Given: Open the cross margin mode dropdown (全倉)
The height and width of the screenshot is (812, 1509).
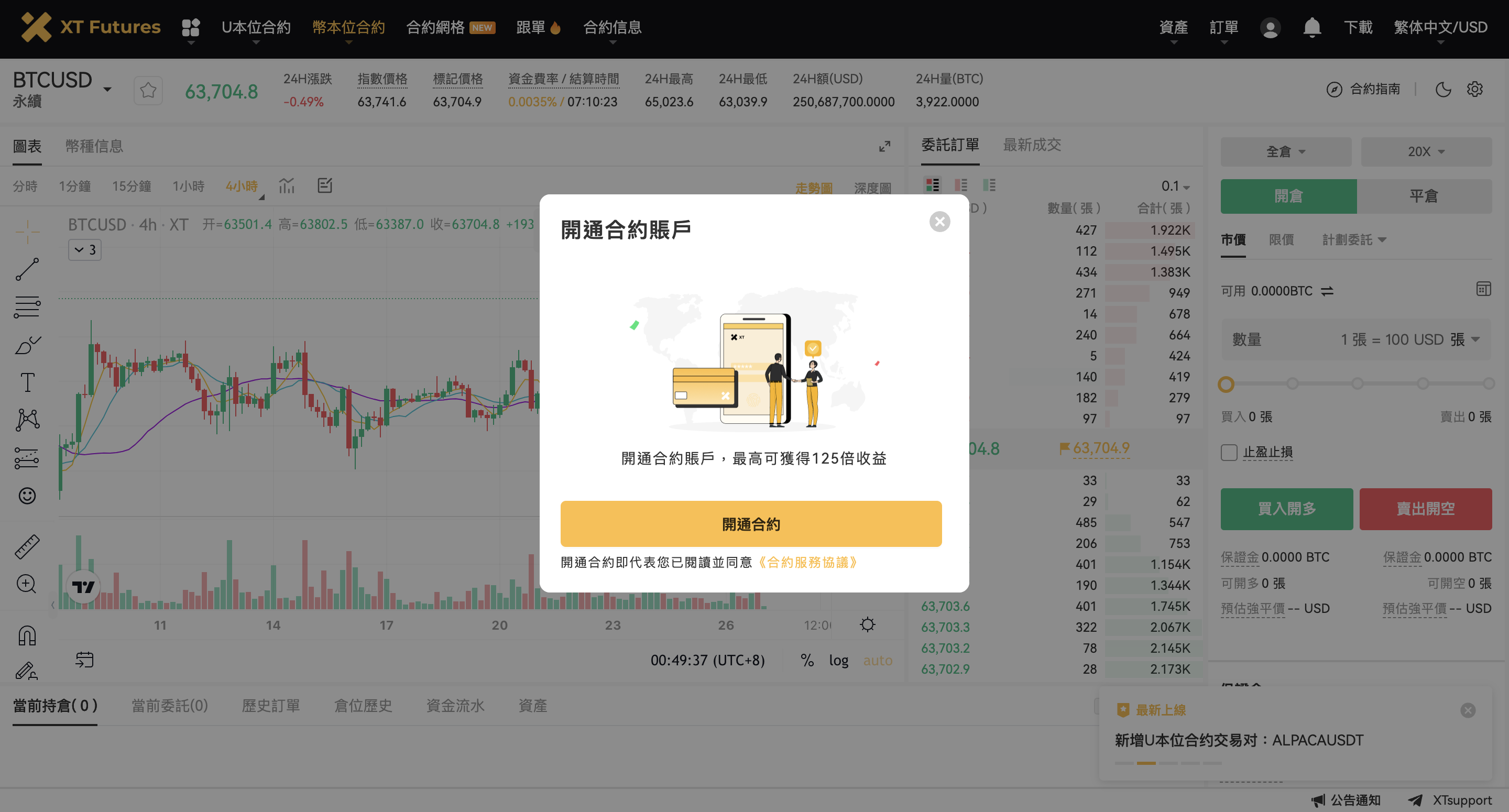Looking at the screenshot, I should tap(1286, 152).
